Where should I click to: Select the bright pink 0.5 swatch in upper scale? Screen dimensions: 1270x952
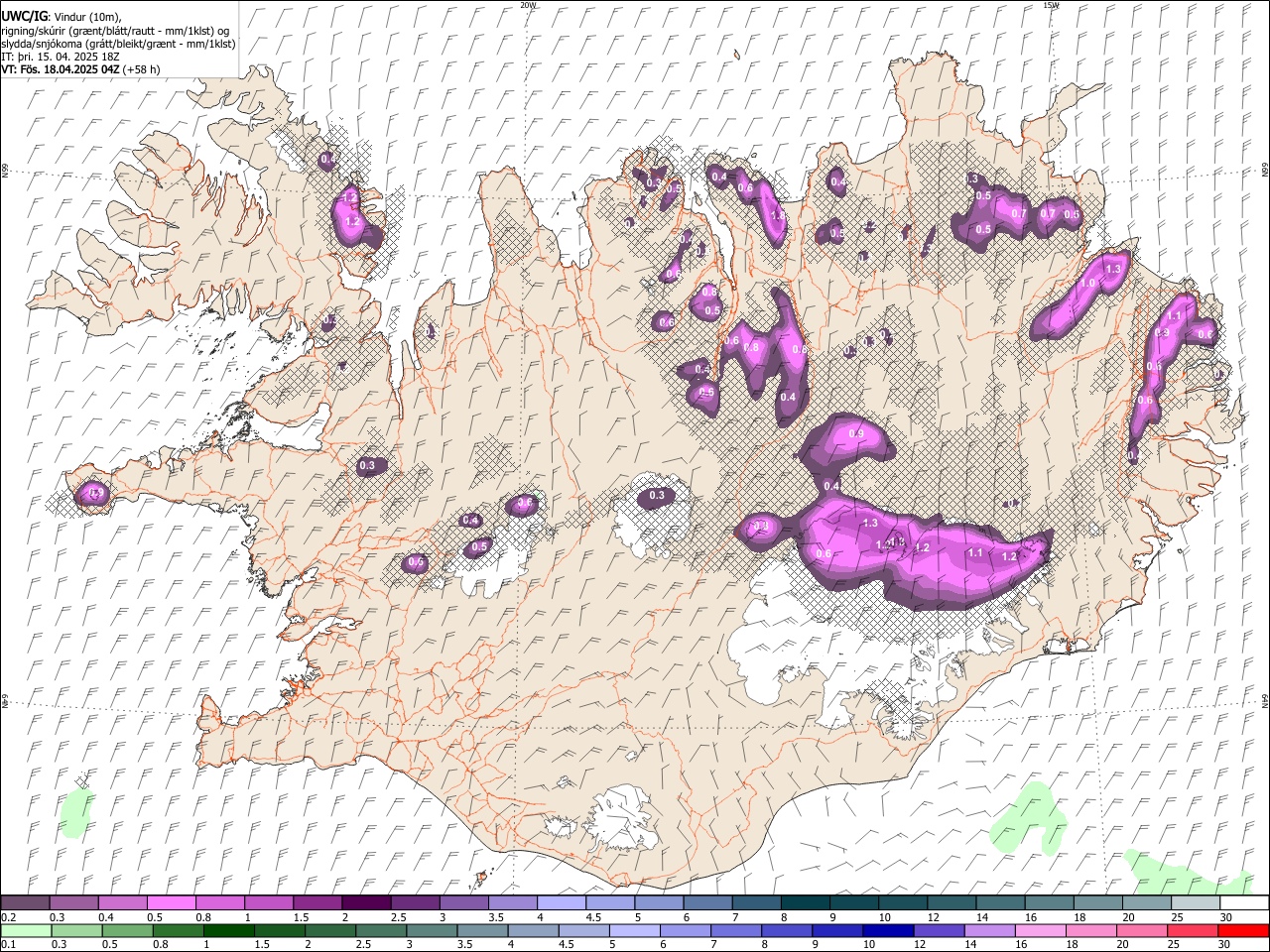tap(171, 903)
